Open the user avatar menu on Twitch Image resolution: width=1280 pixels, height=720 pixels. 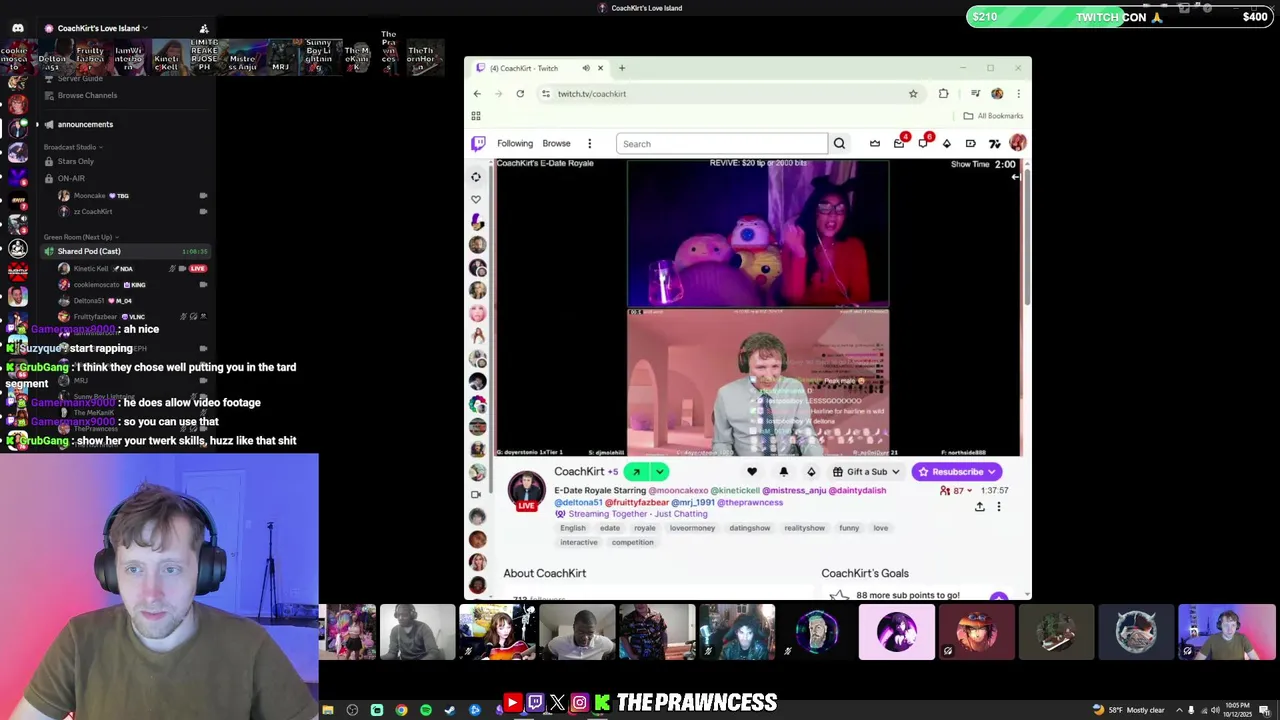coord(1018,143)
